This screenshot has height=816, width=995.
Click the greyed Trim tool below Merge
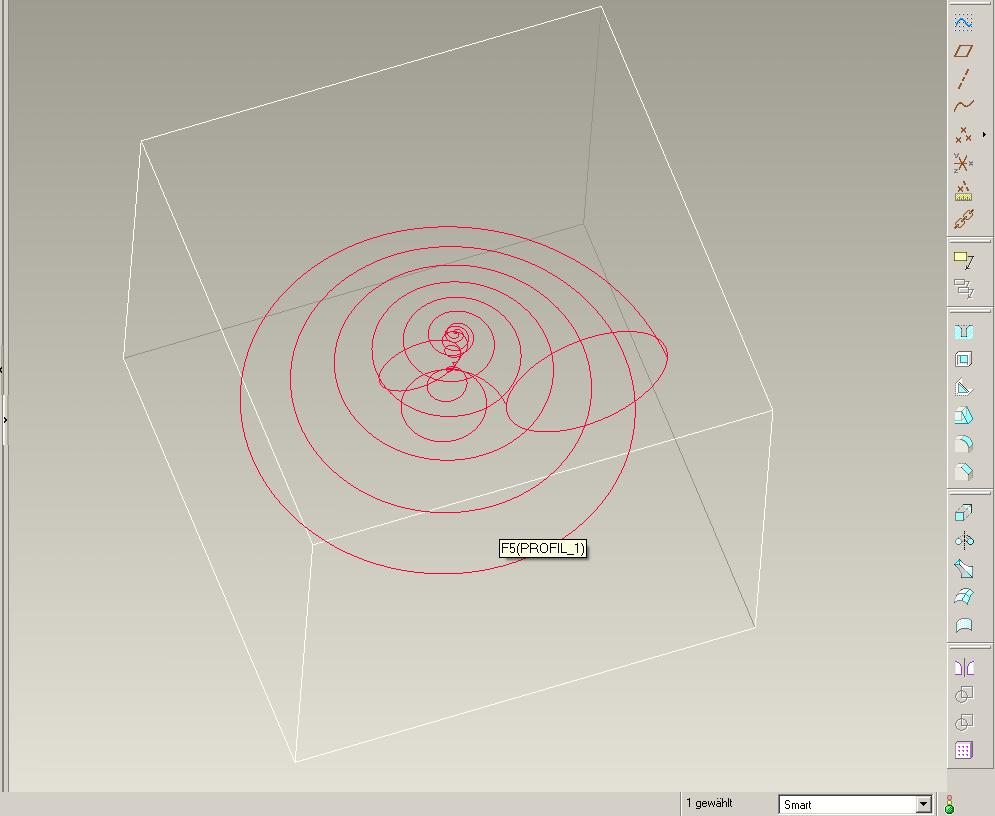963,723
